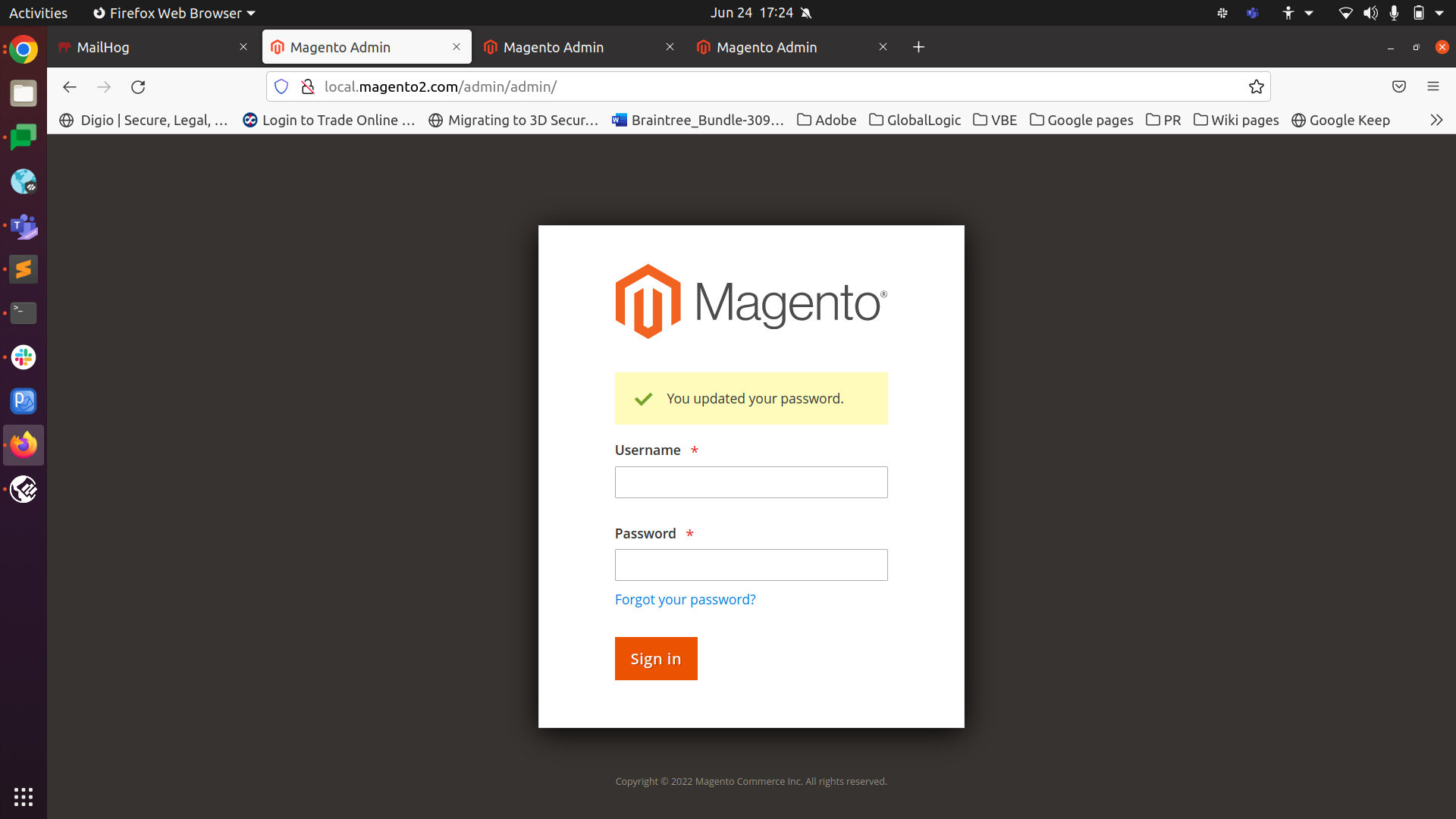This screenshot has width=1456, height=819.
Task: Open a new tab with plus icon
Action: coord(918,47)
